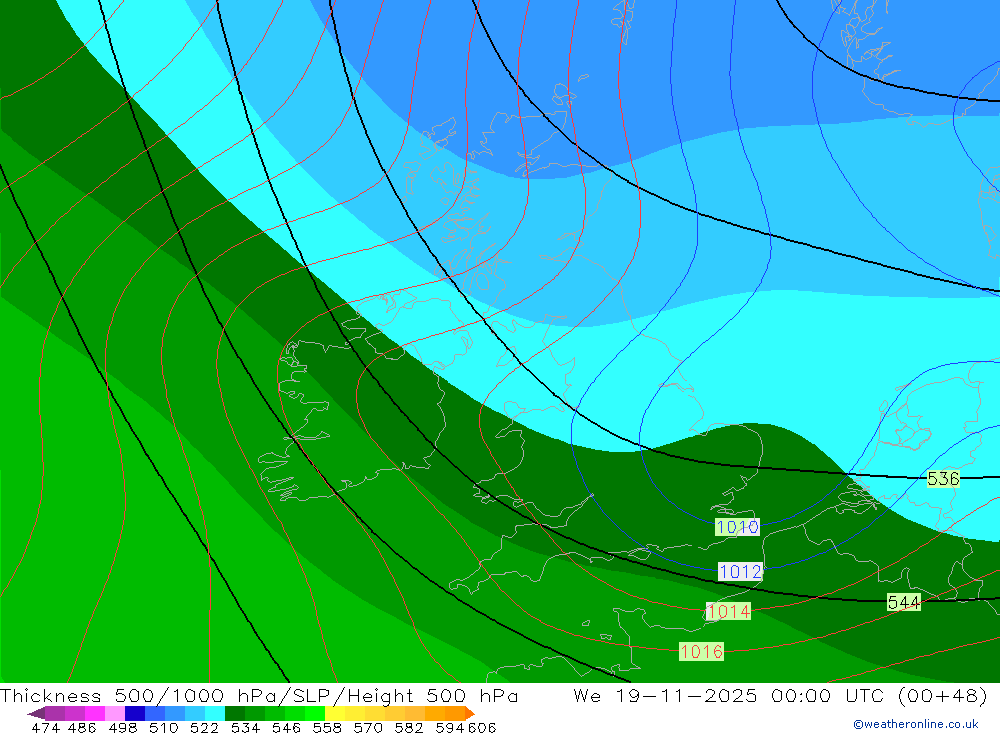1000x733 pixels.
Task: Click the legend value 570
Action: click(x=368, y=728)
